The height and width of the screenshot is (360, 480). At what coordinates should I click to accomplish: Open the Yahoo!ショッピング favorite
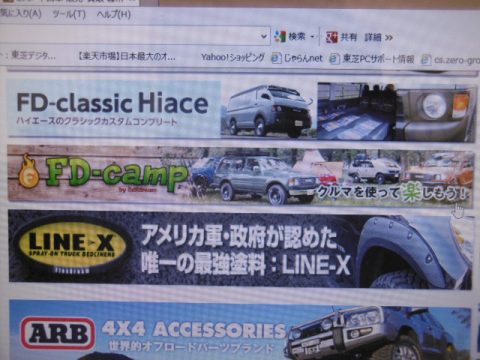coord(233,57)
